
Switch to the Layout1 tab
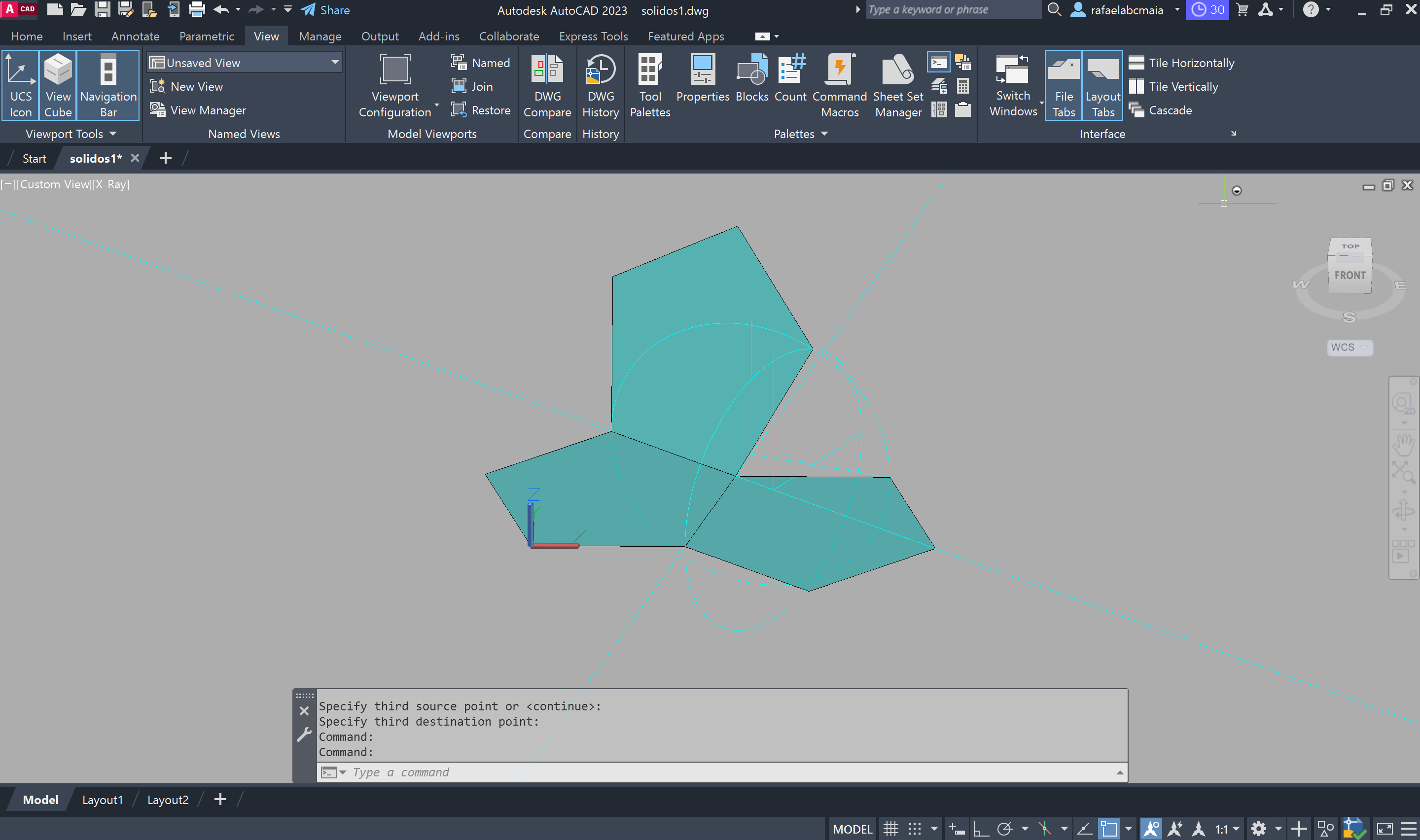click(x=102, y=800)
